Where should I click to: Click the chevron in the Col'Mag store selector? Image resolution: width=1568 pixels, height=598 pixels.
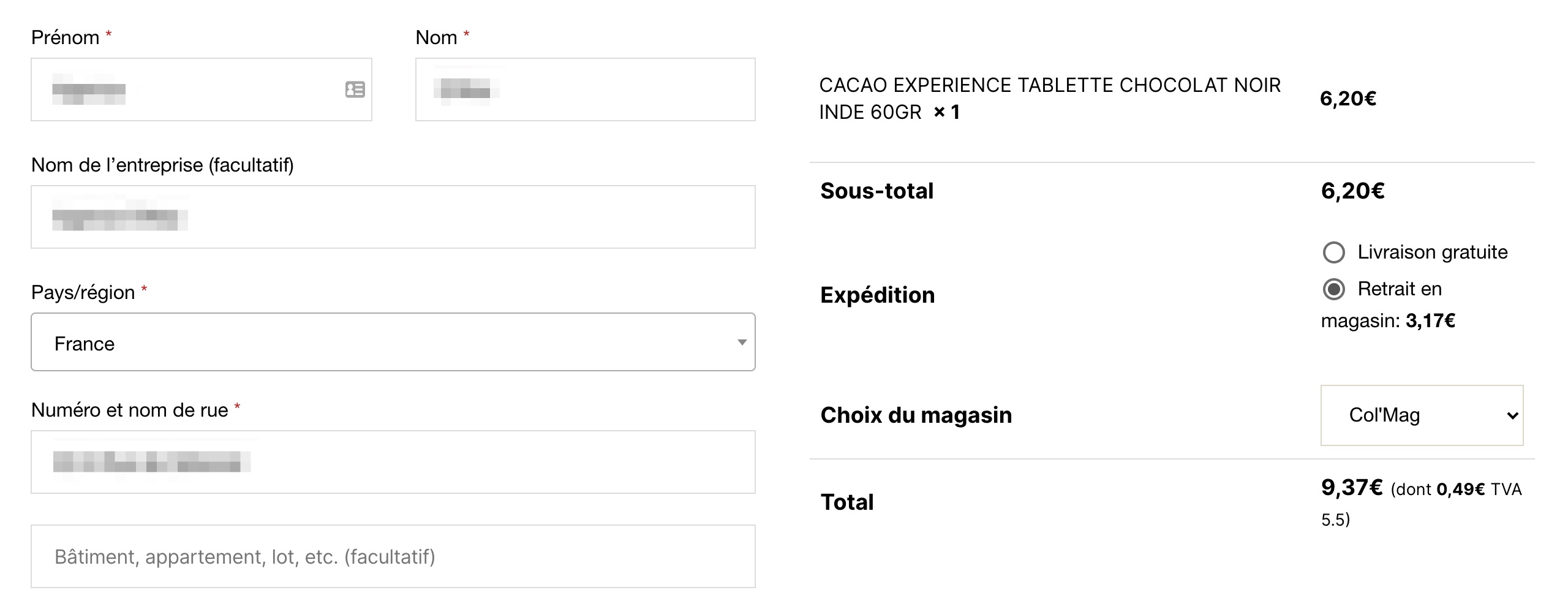tap(1512, 416)
